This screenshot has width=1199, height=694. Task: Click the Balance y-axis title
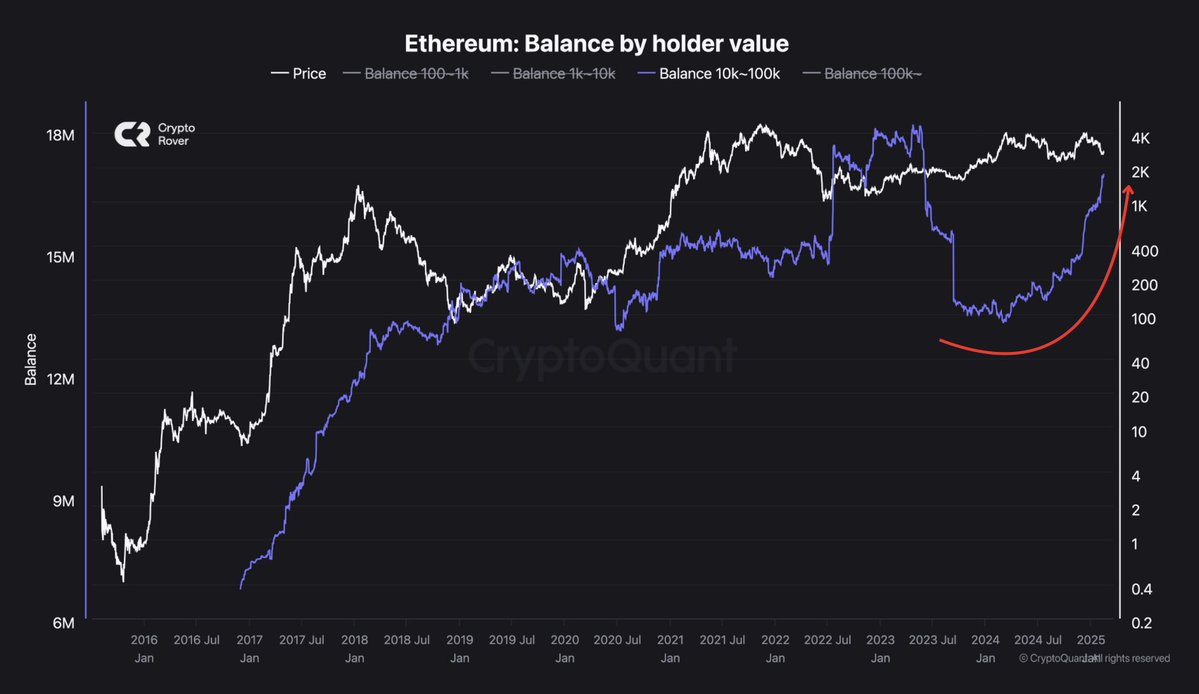pos(31,359)
